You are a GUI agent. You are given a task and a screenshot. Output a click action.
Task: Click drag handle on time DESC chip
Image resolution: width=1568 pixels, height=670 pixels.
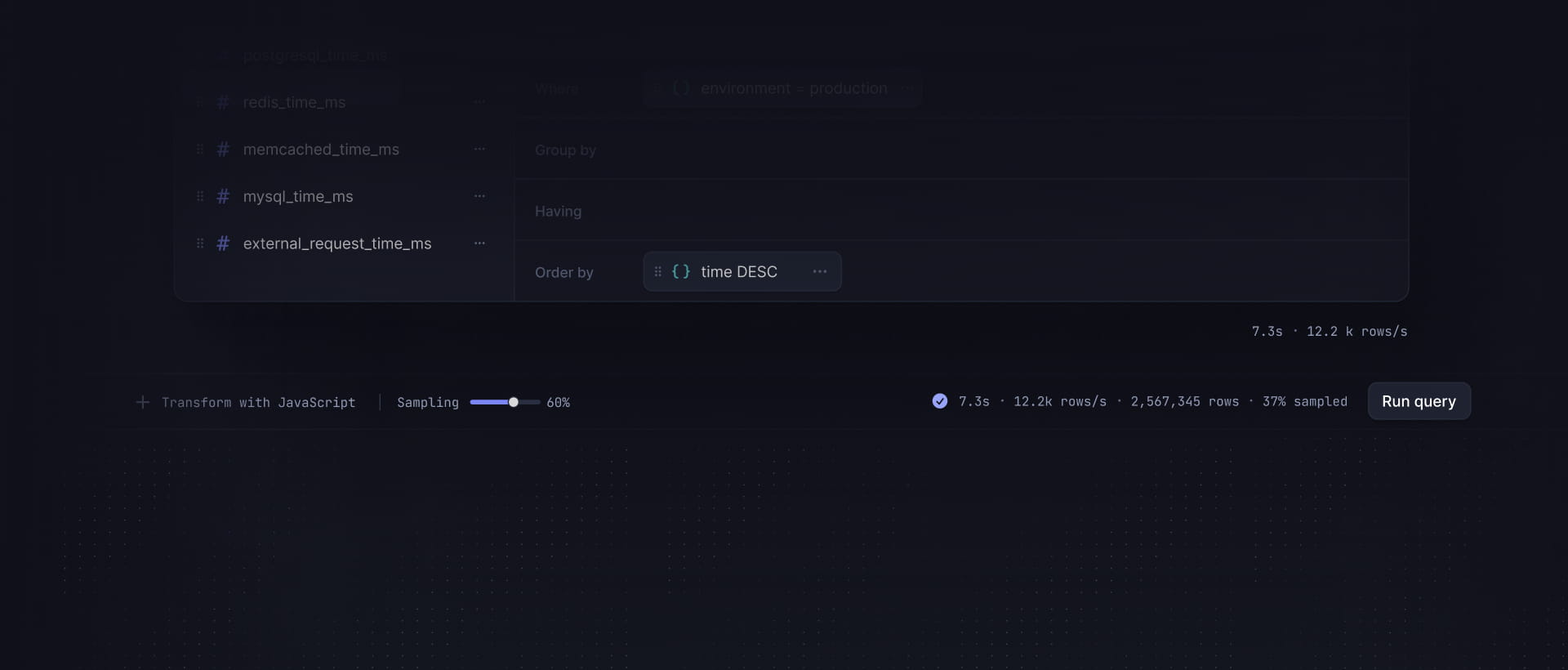click(x=658, y=271)
